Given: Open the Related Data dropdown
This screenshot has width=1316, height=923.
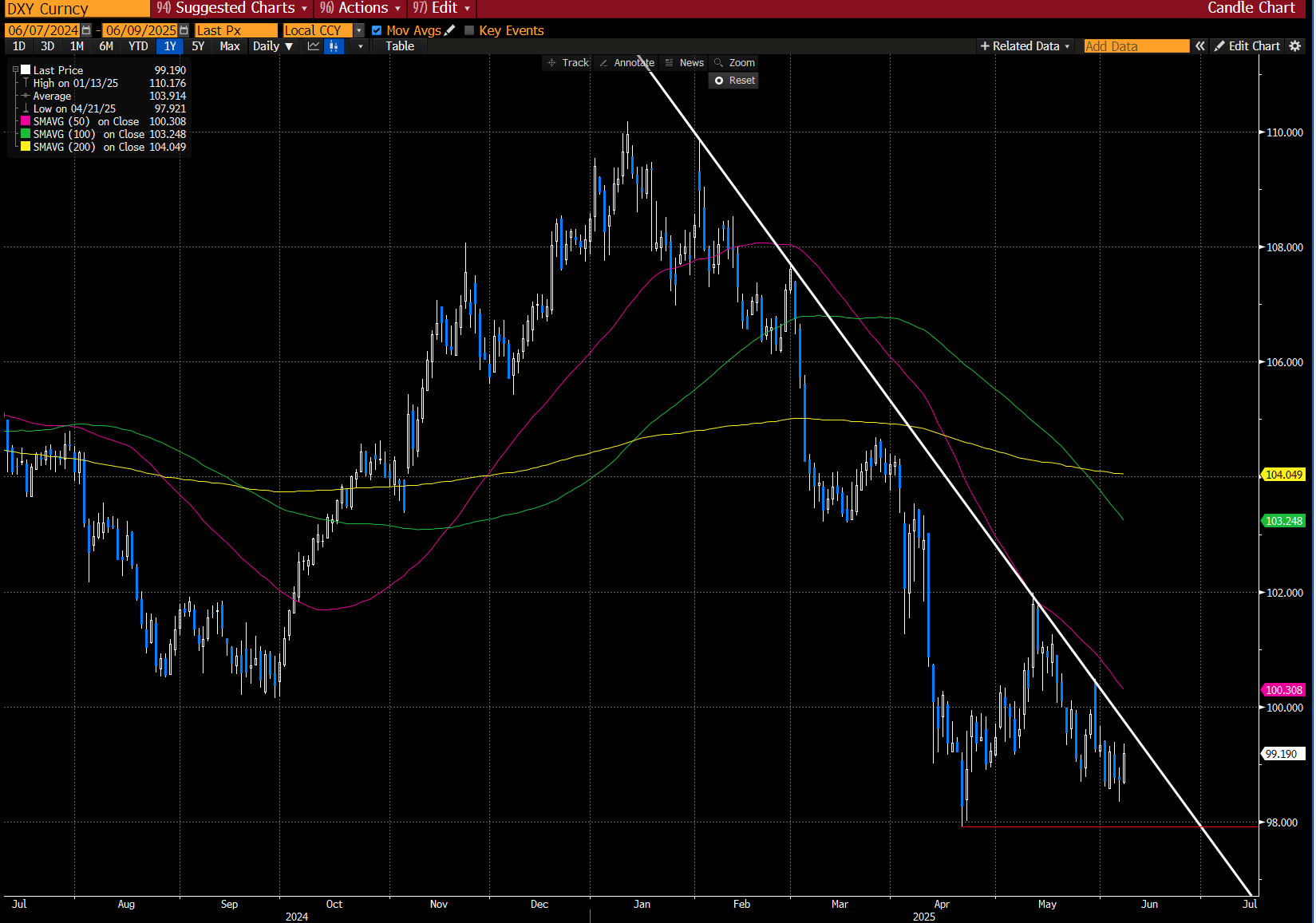Looking at the screenshot, I should [1026, 46].
